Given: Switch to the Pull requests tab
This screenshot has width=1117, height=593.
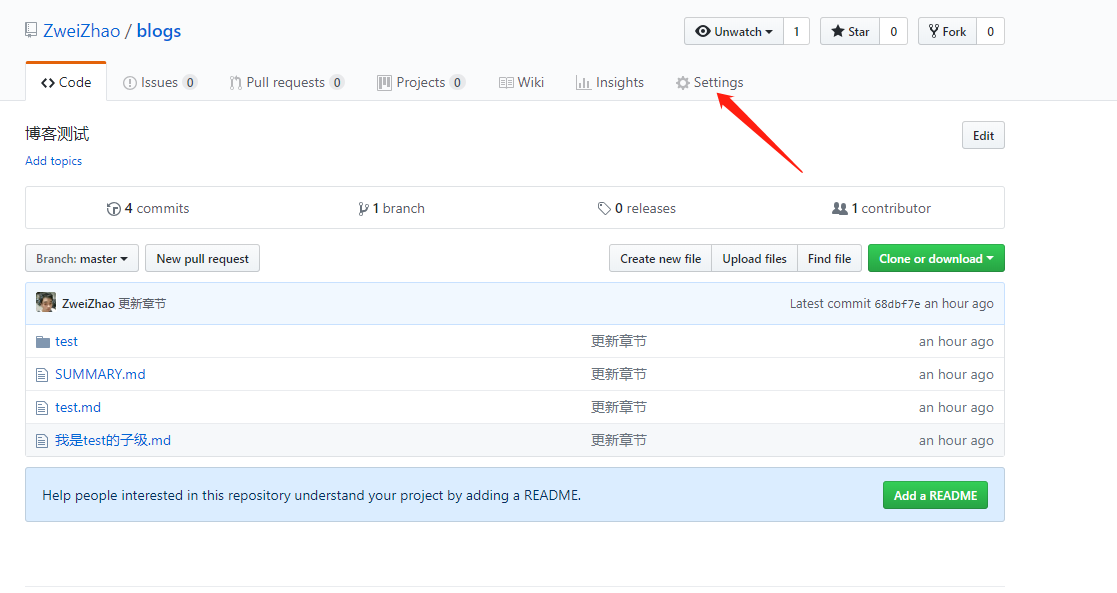Looking at the screenshot, I should (x=286, y=82).
